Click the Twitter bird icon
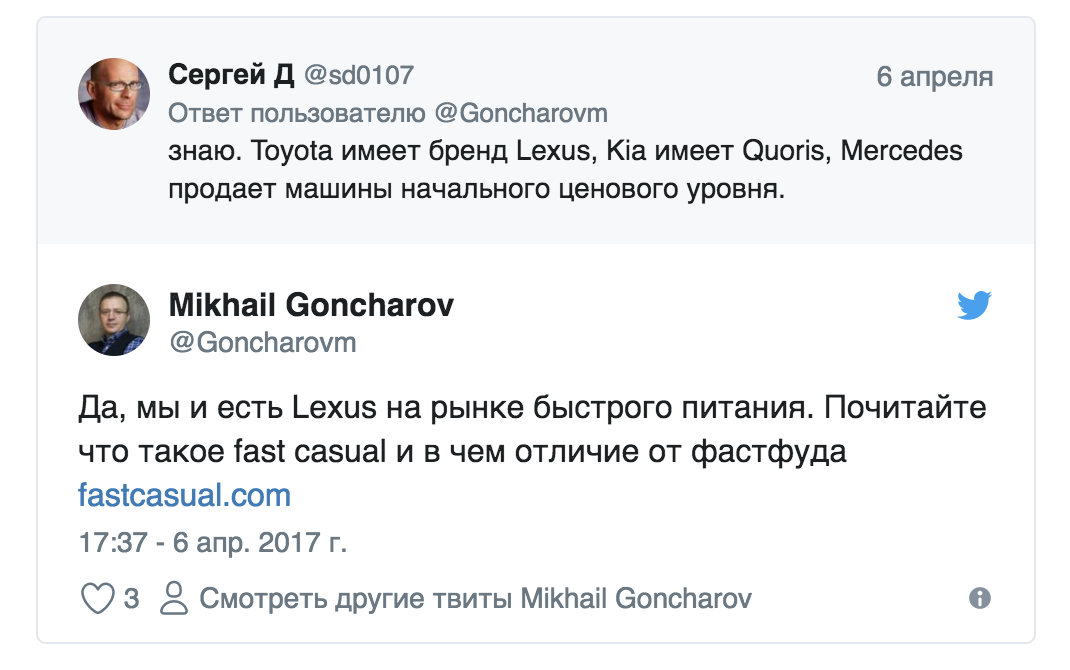The image size is (1070, 670). coord(975,306)
